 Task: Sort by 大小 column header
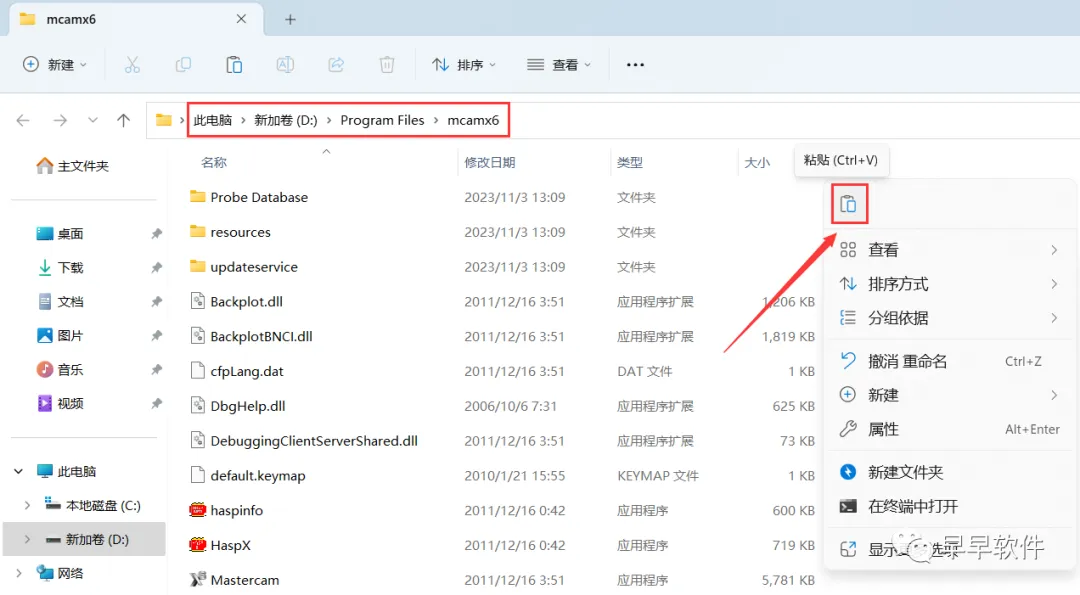click(757, 163)
